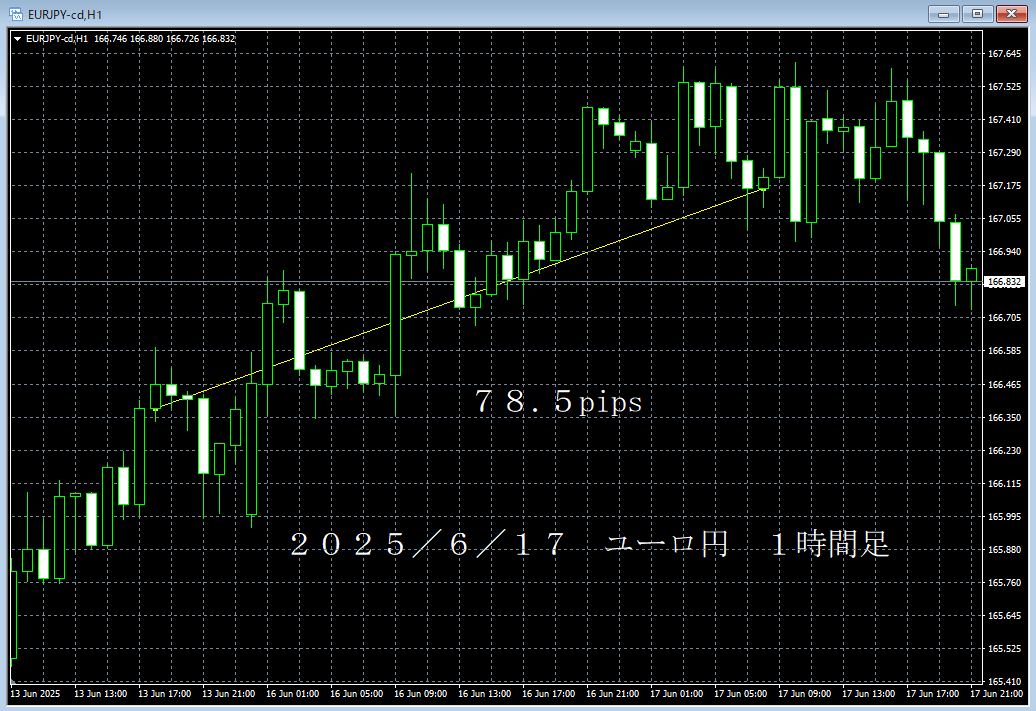Click the minimize window button
The height and width of the screenshot is (711, 1036).
(944, 14)
